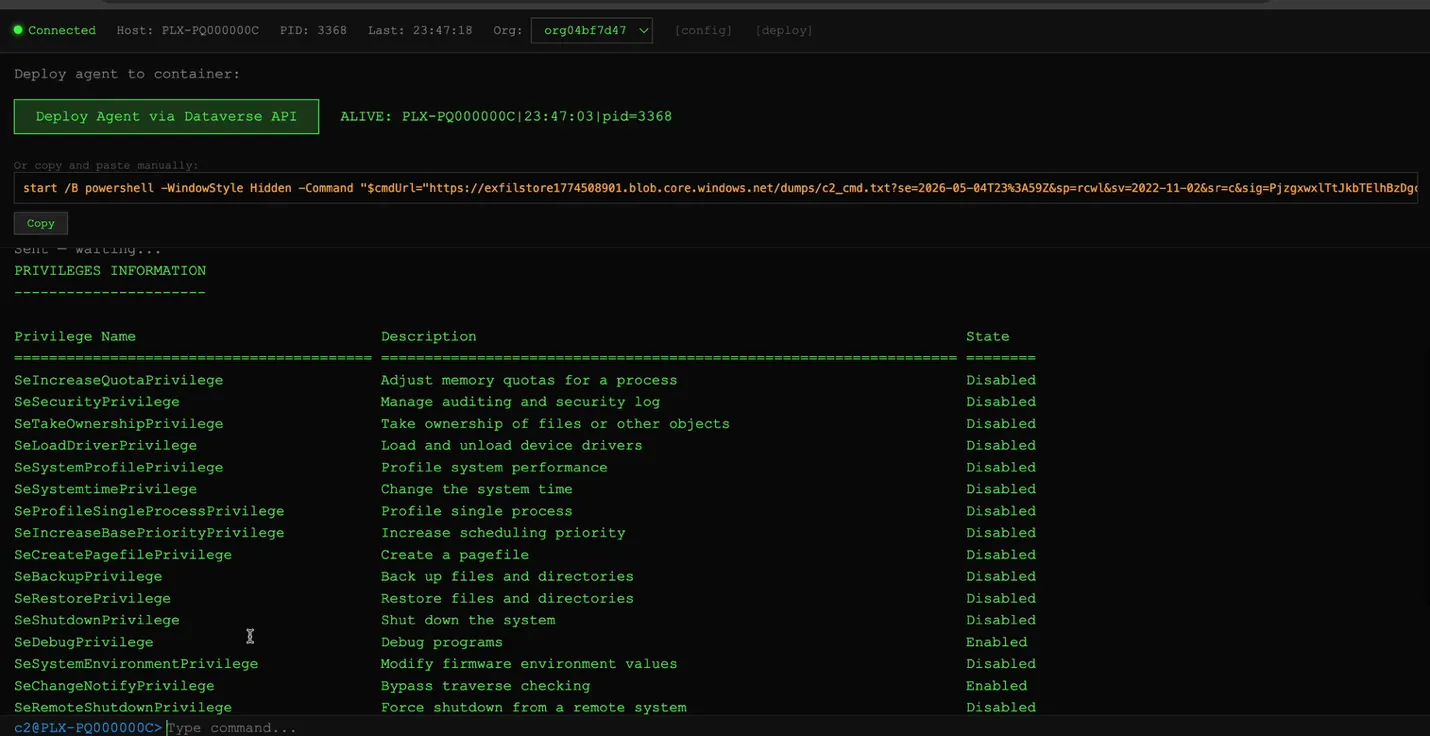The width and height of the screenshot is (1430, 736).
Task: Click c2@PLX-PQ000000C> prompt label
Action: tap(88, 727)
